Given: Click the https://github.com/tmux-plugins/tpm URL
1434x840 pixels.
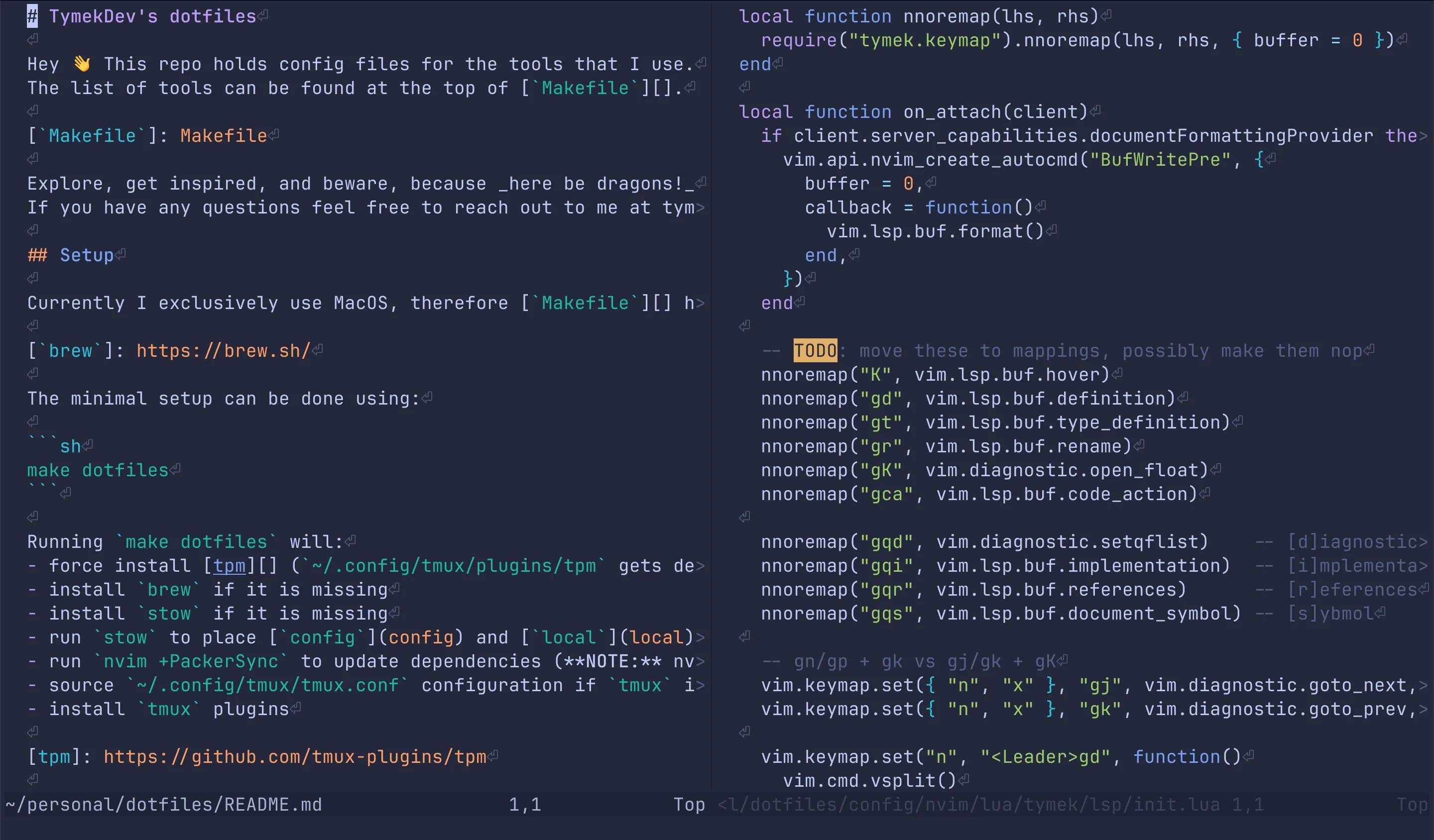Looking at the screenshot, I should pos(295,757).
